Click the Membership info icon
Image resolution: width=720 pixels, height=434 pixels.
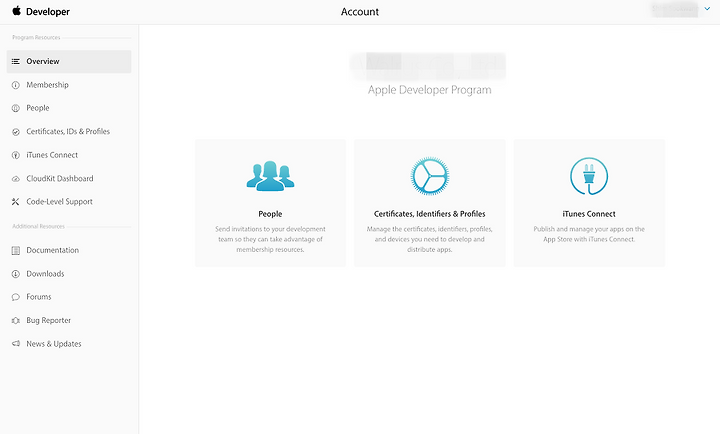coord(16,85)
